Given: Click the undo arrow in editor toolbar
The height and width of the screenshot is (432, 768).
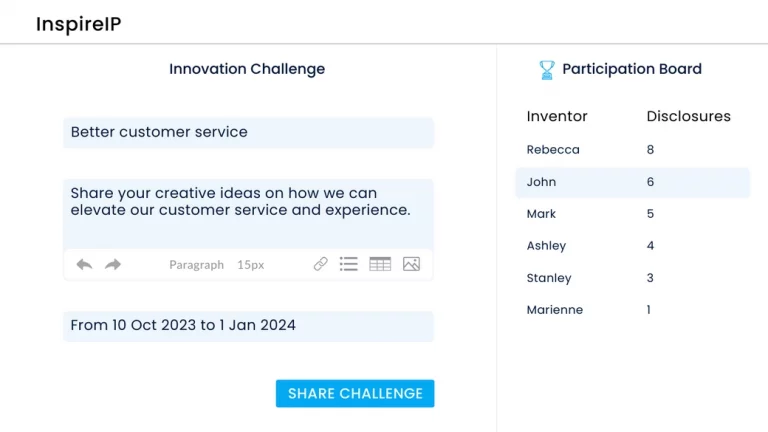Looking at the screenshot, I should (84, 265).
